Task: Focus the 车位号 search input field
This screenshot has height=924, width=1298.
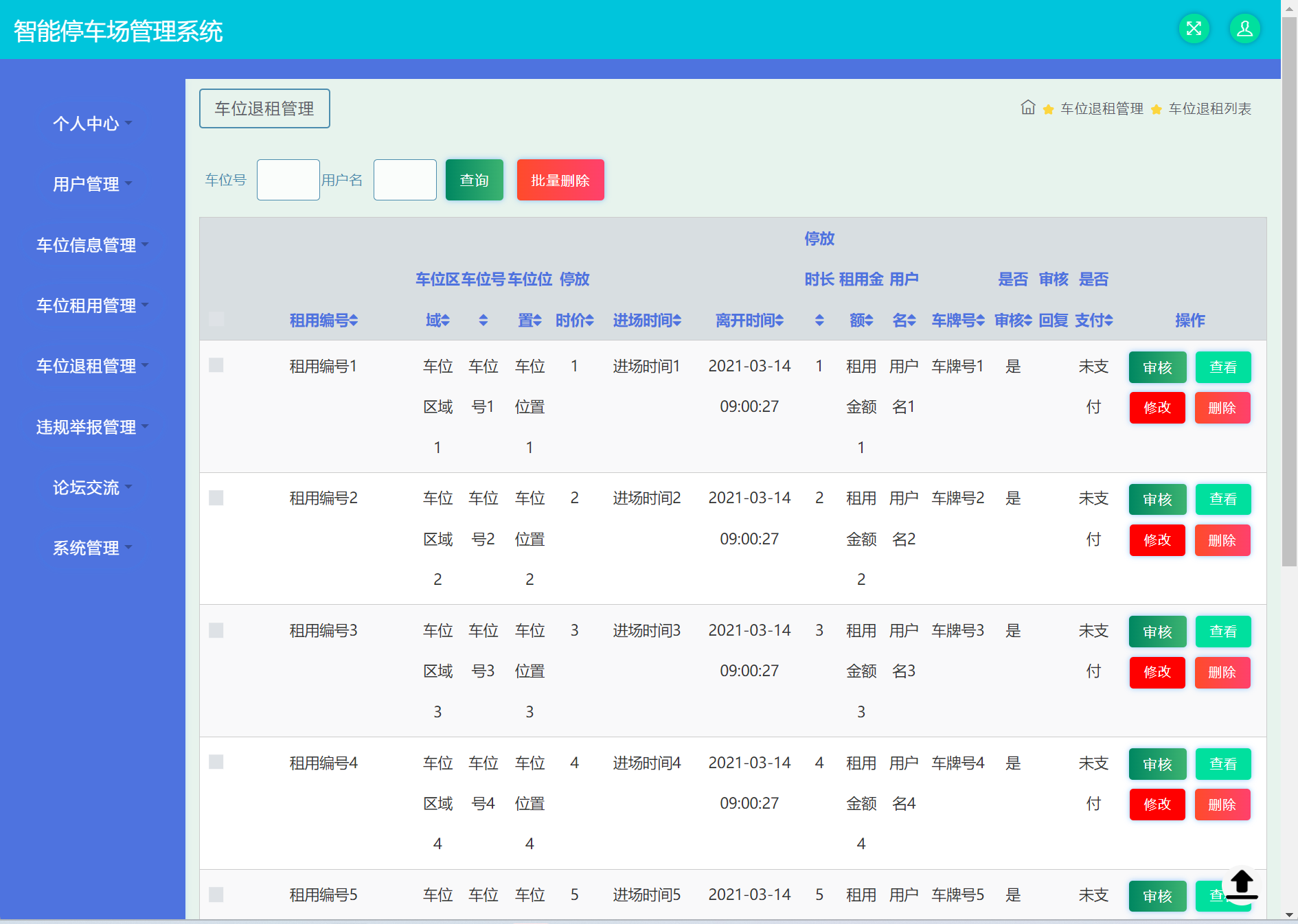Action: [288, 180]
